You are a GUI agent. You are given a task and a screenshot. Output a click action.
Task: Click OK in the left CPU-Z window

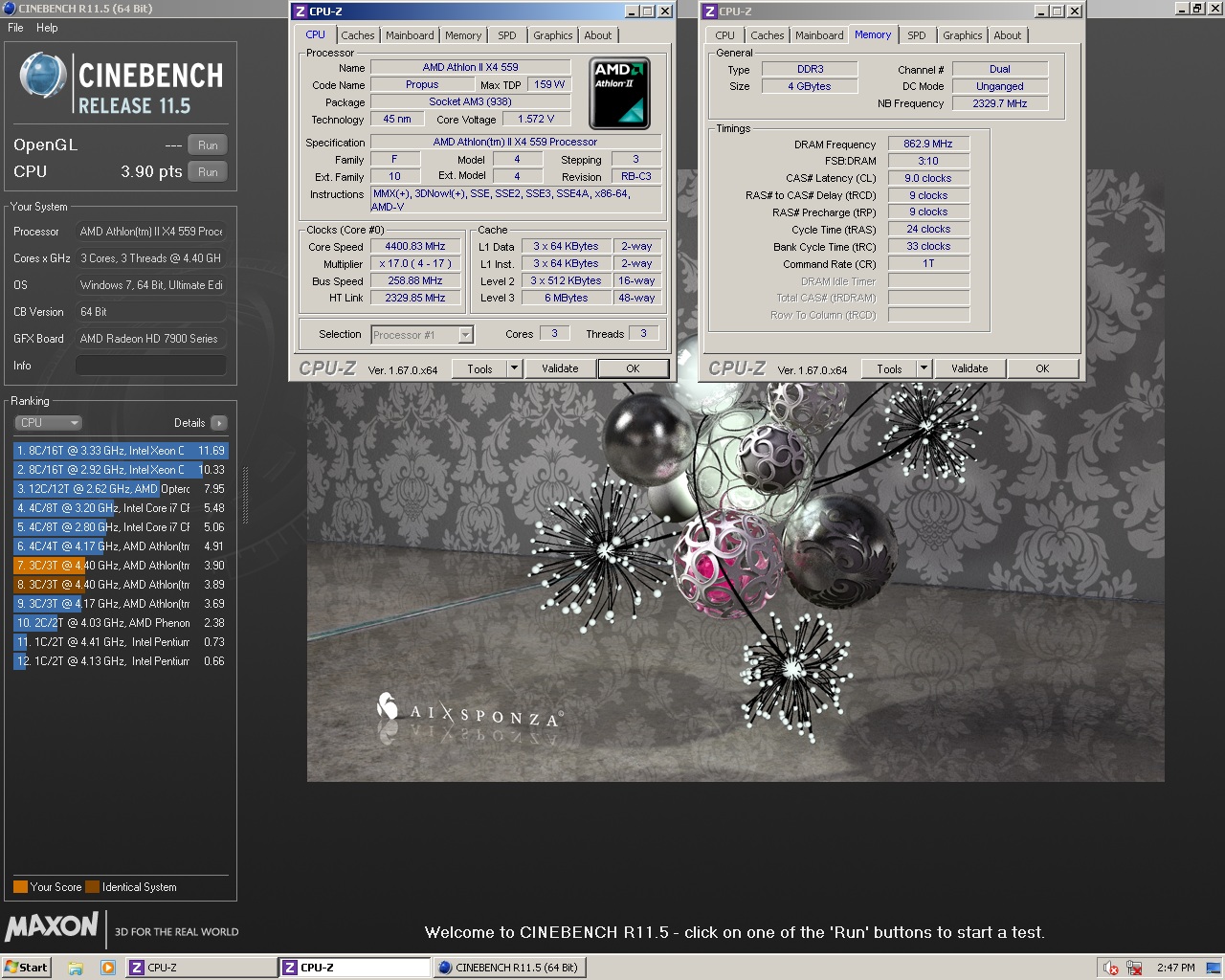click(x=633, y=368)
